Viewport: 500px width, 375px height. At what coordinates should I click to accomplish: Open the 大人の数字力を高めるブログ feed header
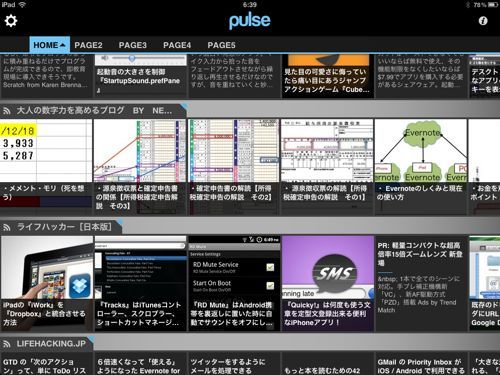(x=93, y=111)
